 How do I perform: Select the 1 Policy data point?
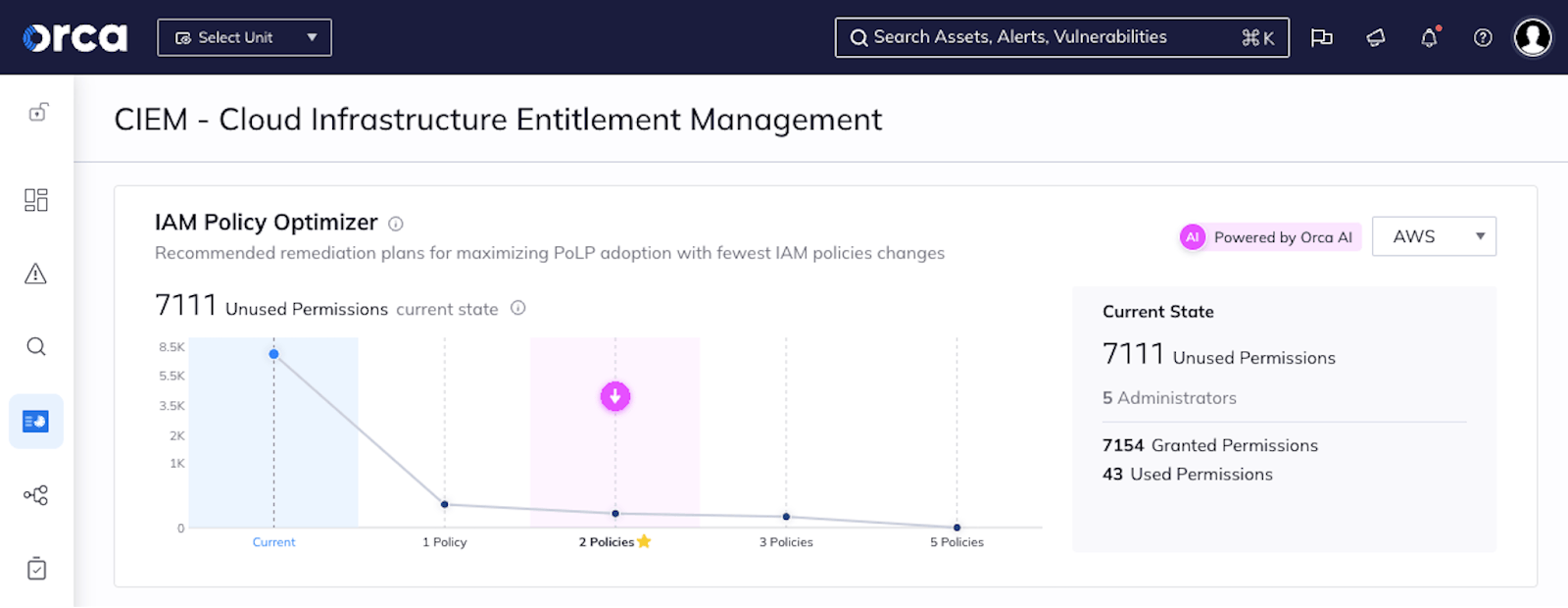(445, 504)
